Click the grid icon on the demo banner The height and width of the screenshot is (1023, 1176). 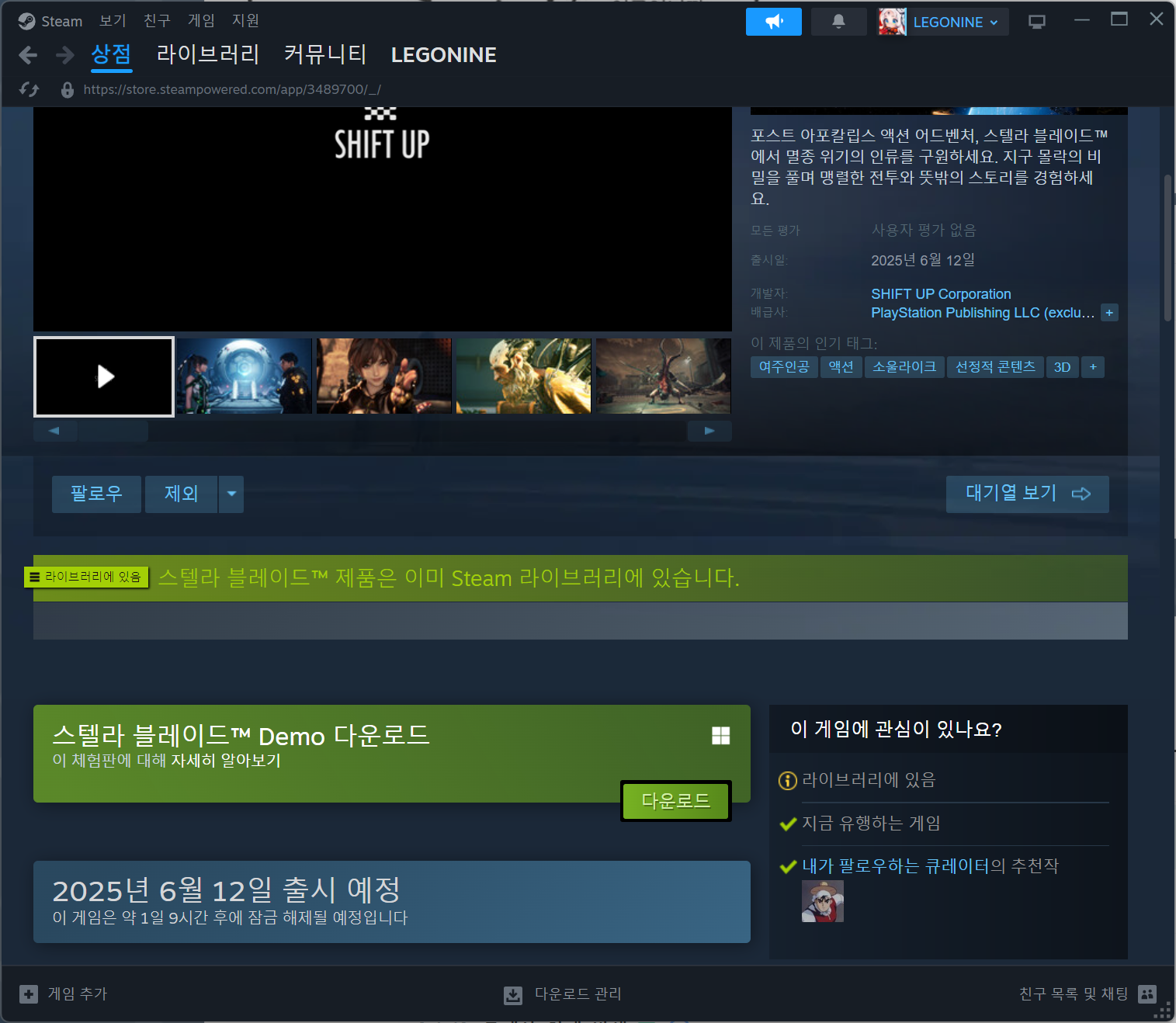click(720, 736)
